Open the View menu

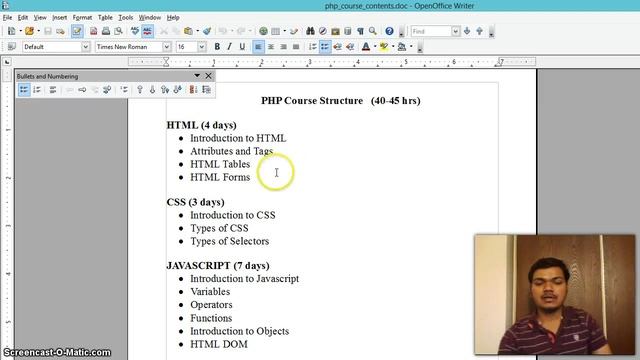click(x=40, y=18)
